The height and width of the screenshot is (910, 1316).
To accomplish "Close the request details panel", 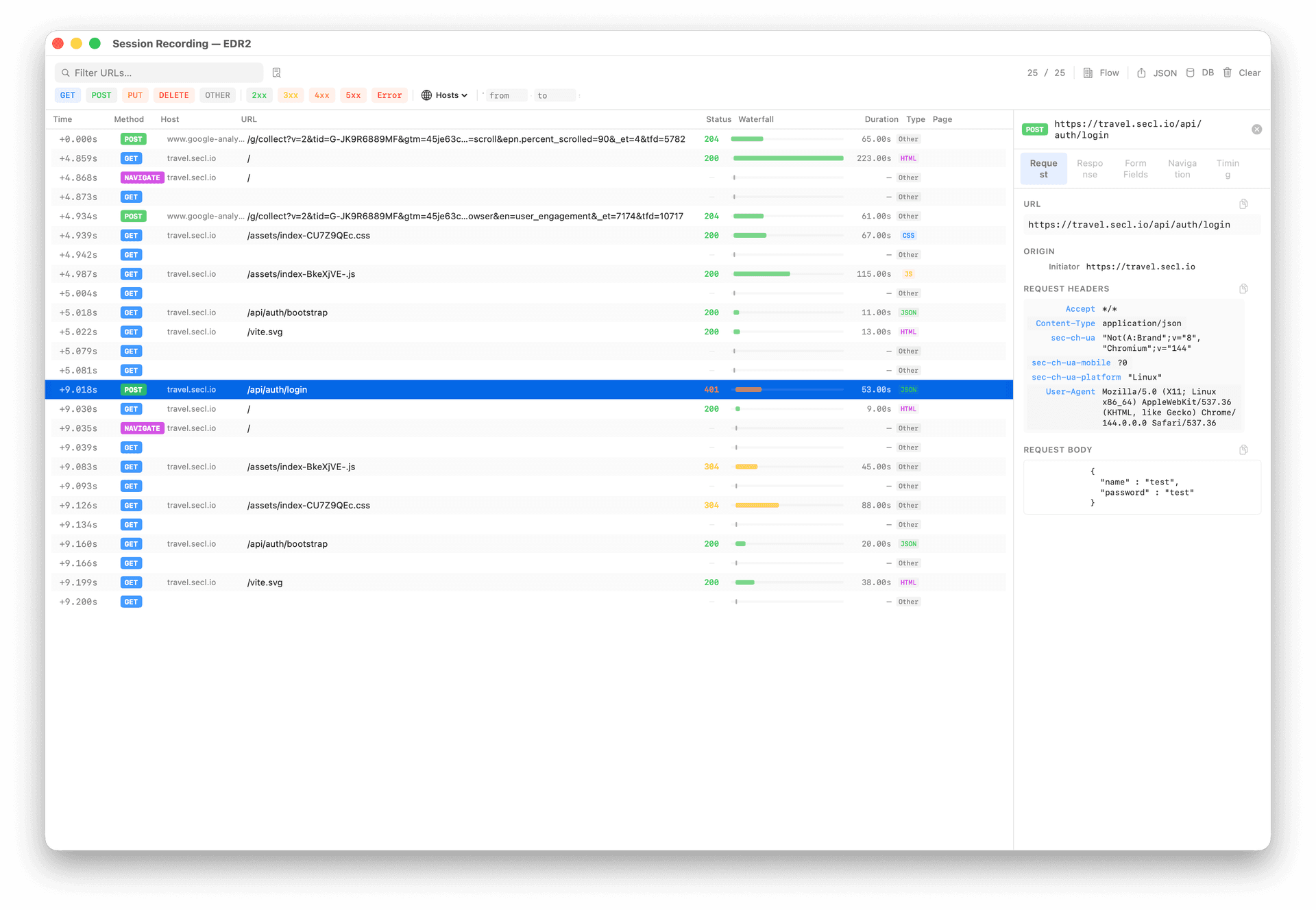I will point(1256,130).
